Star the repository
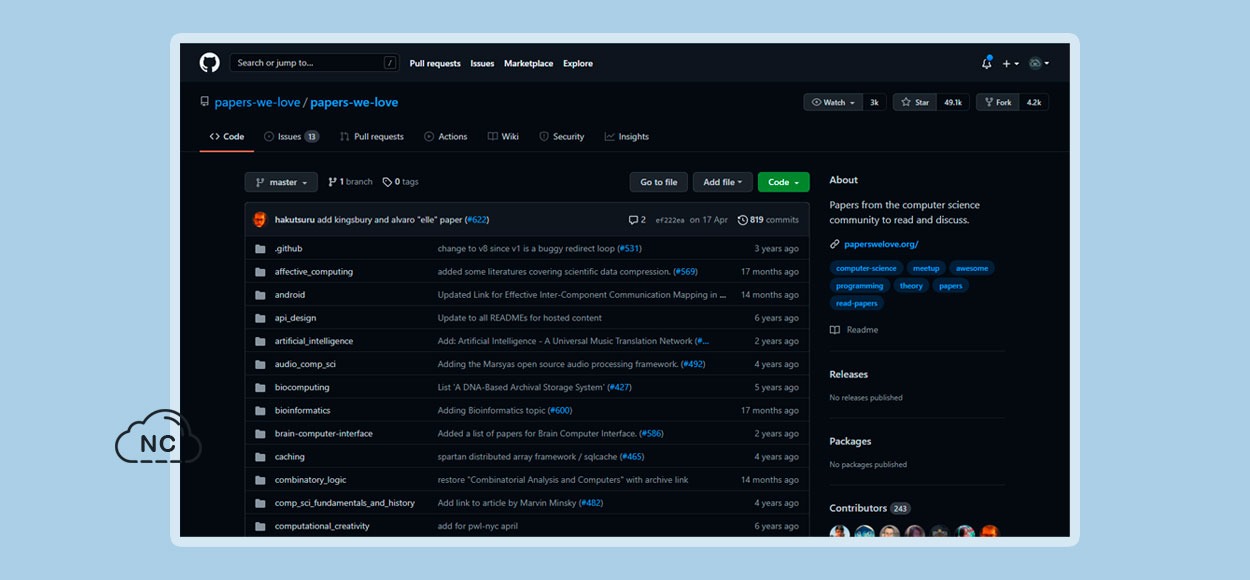Screen dimensions: 1250x580 (x=915, y=102)
